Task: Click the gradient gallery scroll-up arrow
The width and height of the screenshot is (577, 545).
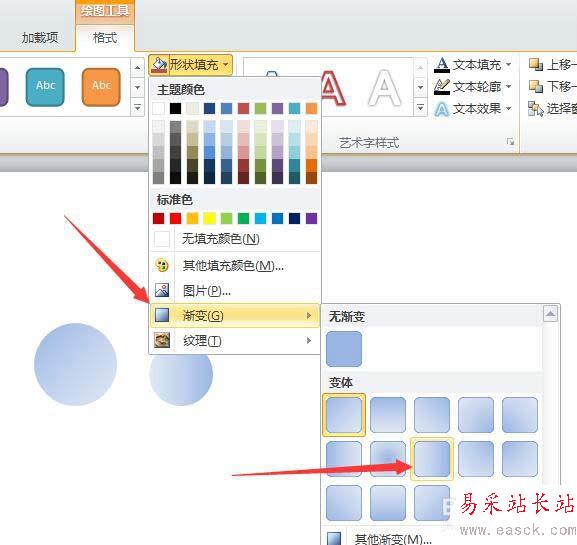Action: (x=551, y=314)
